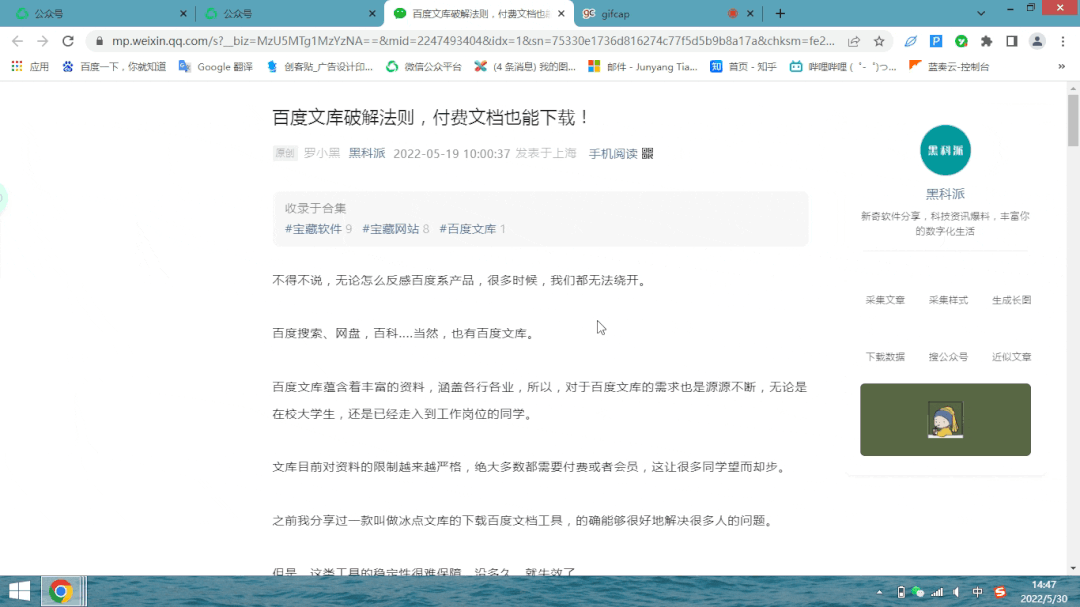The width and height of the screenshot is (1080, 607).
Task: Open the blue P extension icon
Action: pyautogui.click(x=936, y=41)
